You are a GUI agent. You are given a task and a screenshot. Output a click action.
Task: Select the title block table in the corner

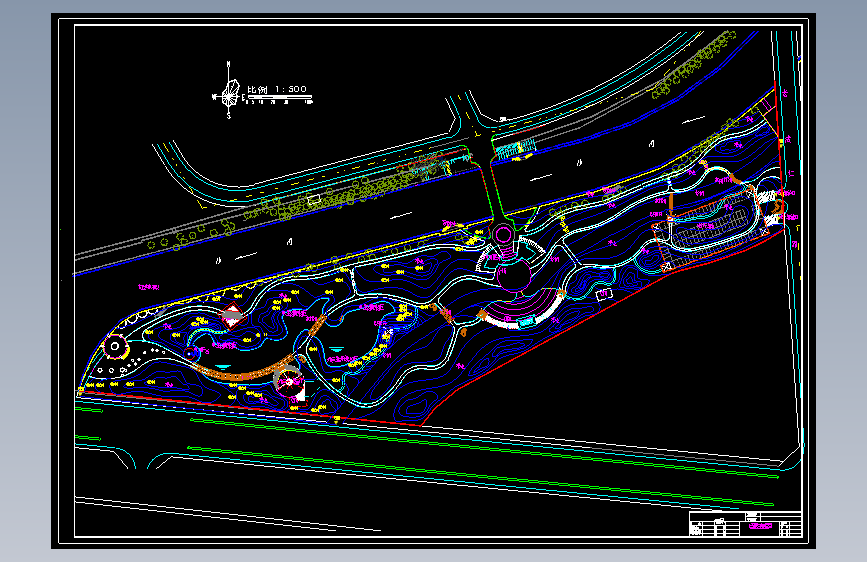click(x=745, y=524)
